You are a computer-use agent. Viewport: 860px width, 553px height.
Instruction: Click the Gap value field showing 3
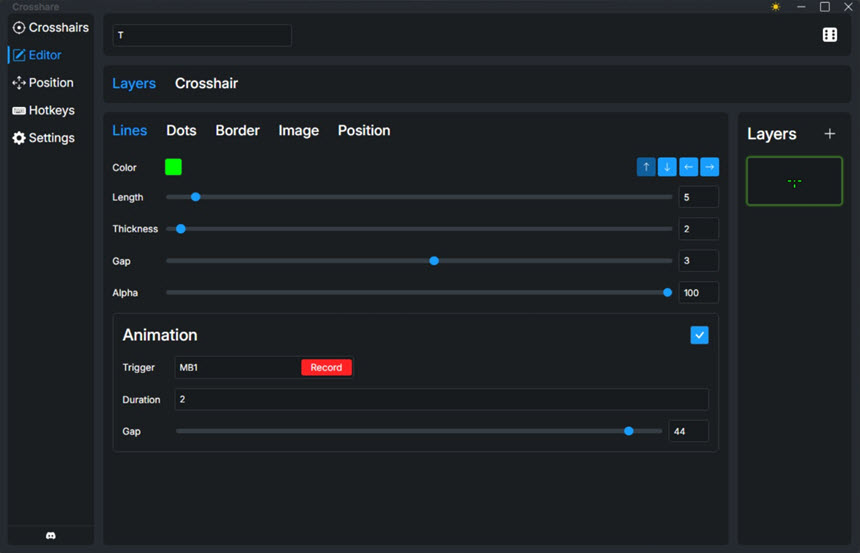[698, 261]
